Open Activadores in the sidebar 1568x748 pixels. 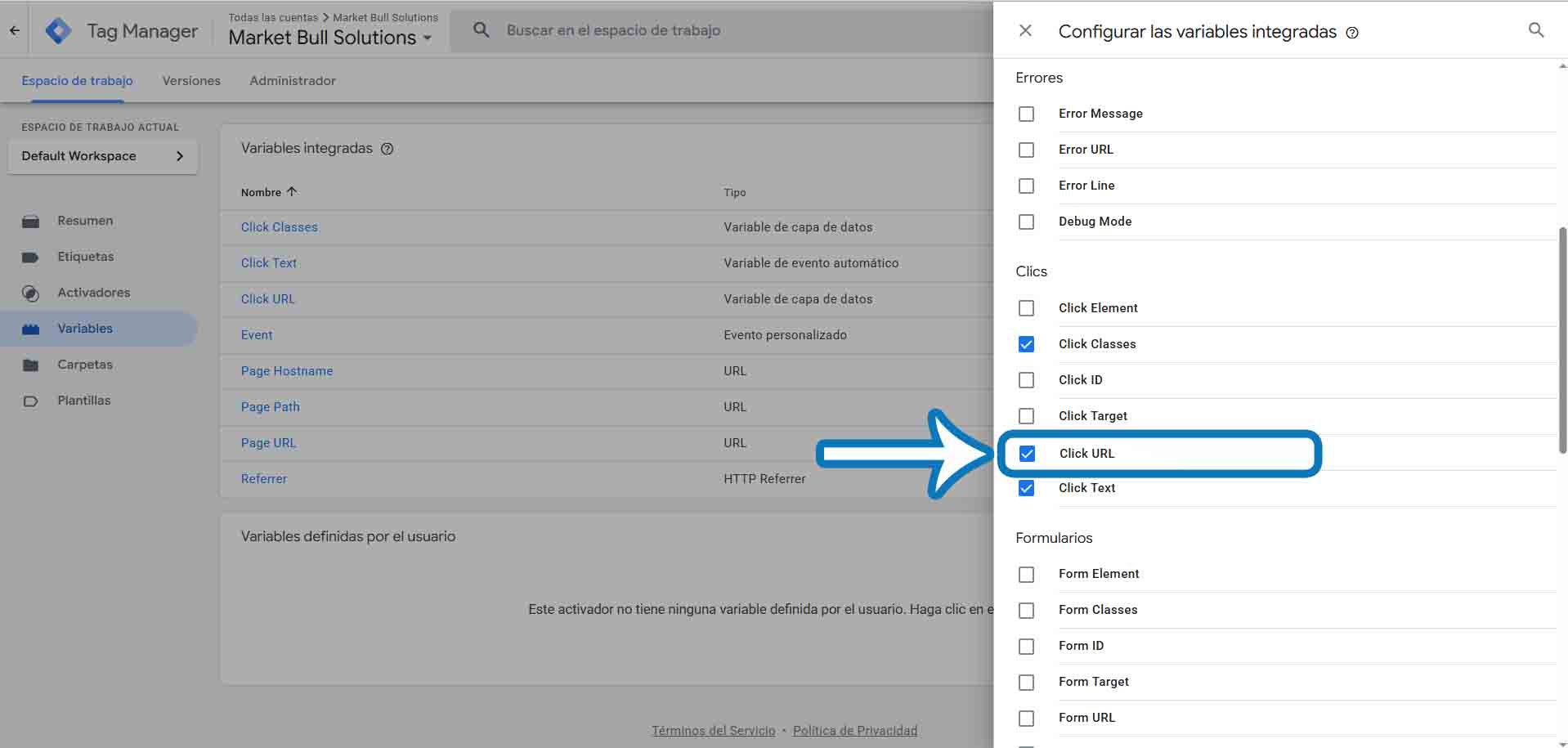click(x=93, y=293)
